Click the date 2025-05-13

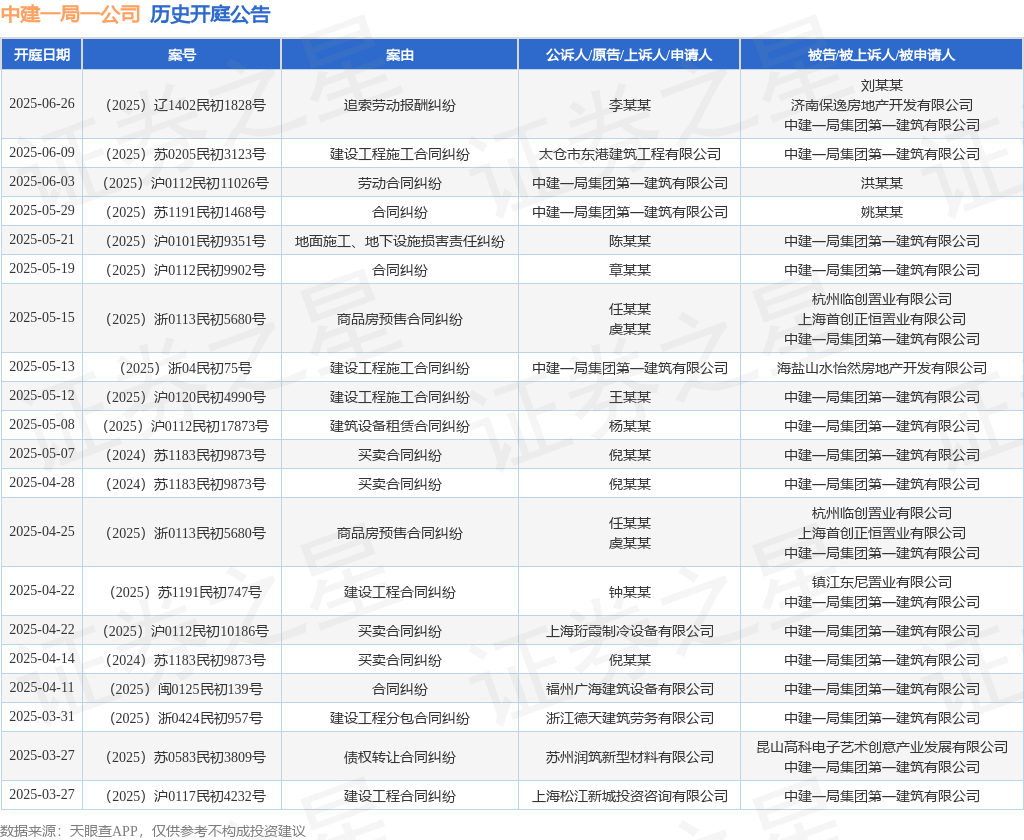[42, 366]
